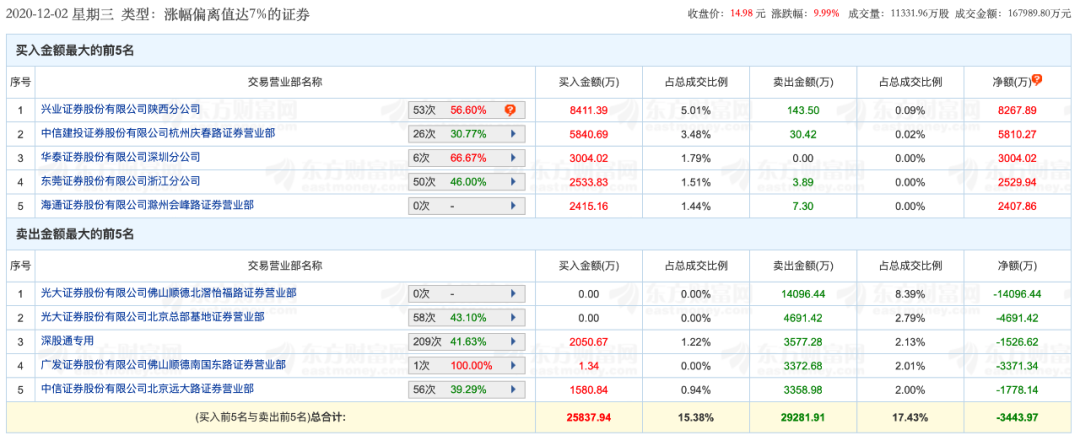Click orange help icon beside 56.60%
The image size is (1080, 446).
point(509,110)
